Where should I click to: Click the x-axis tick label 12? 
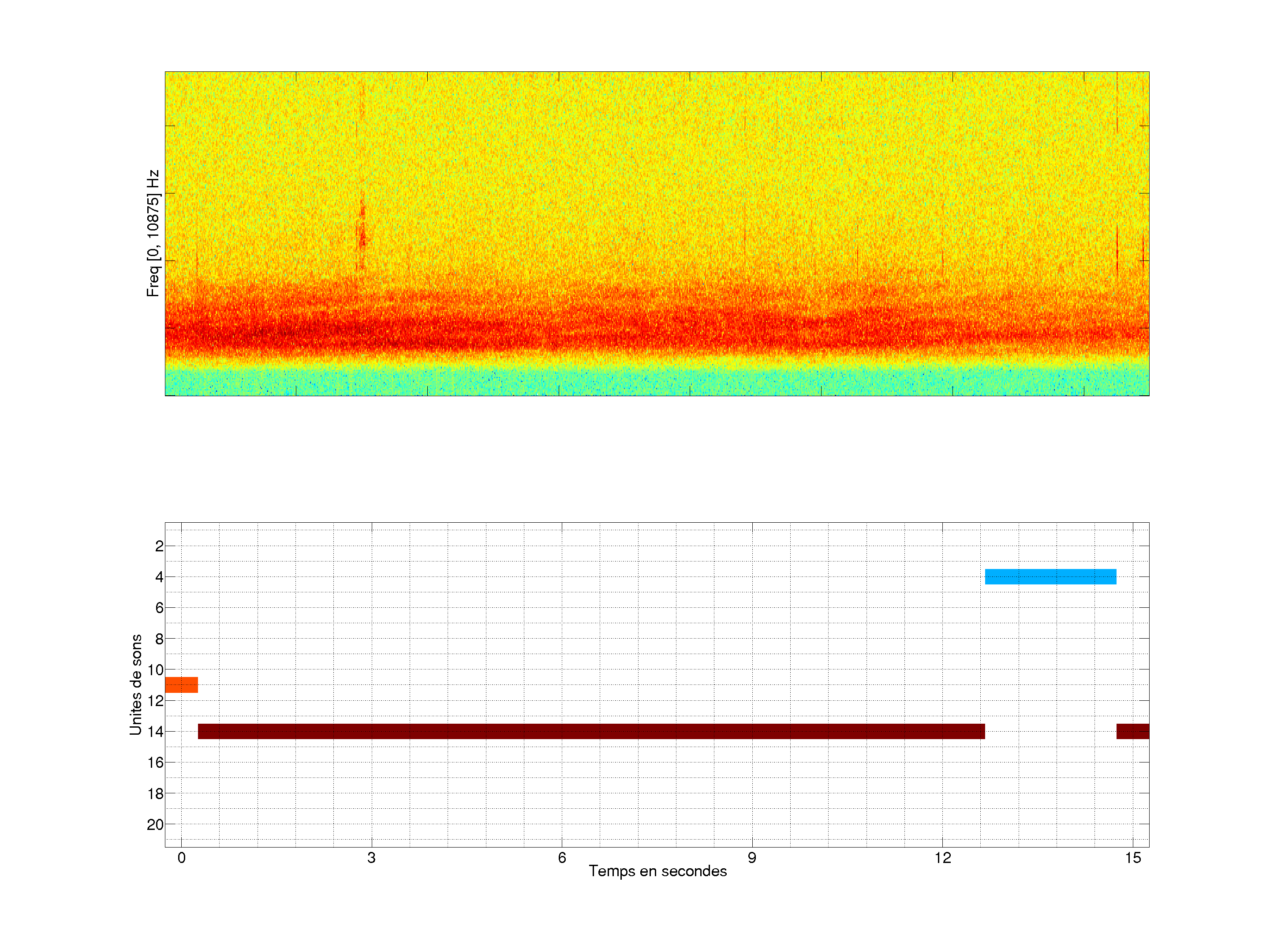[x=942, y=858]
